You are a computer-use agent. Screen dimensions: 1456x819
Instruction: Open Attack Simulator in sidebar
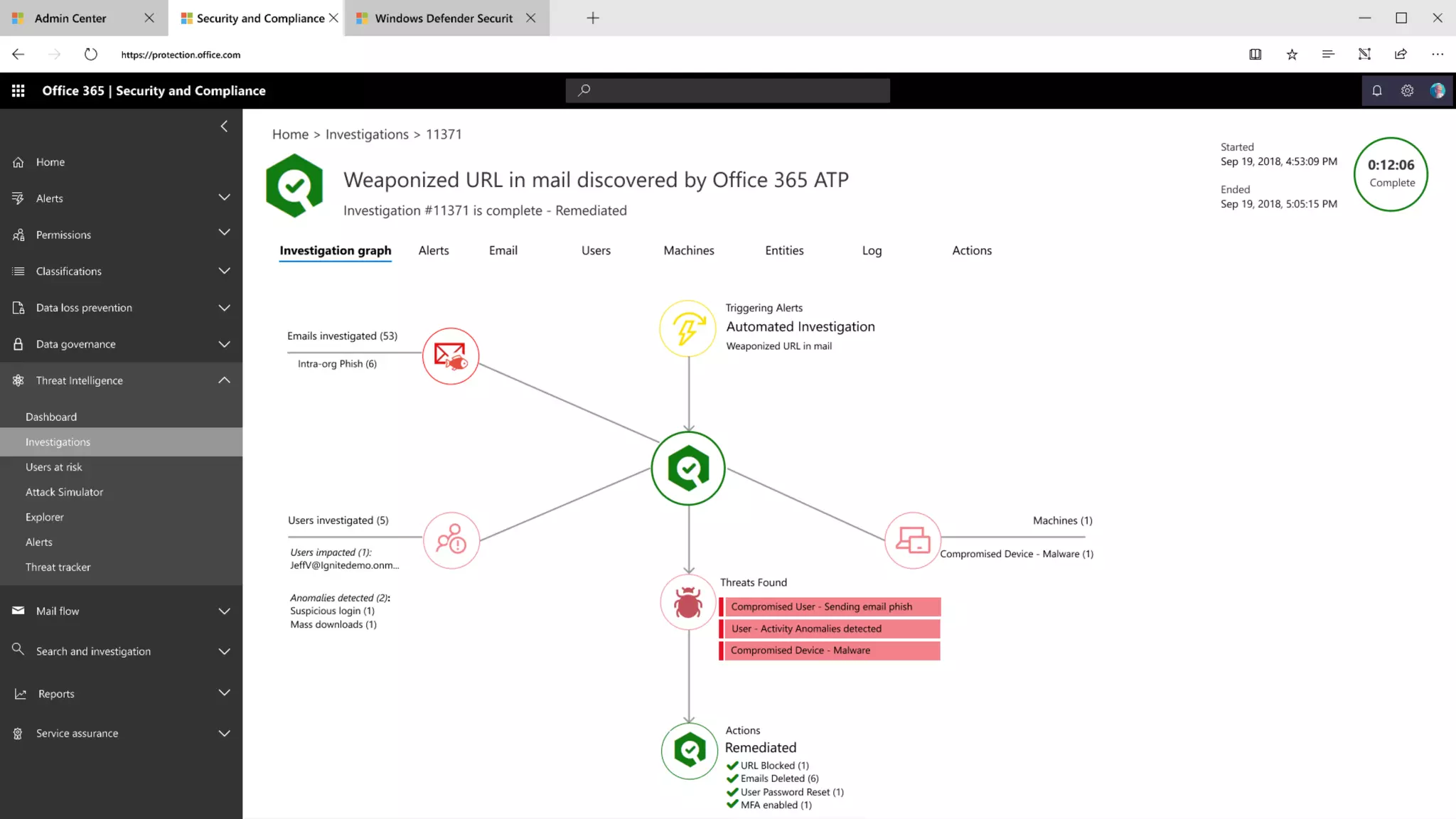(64, 492)
